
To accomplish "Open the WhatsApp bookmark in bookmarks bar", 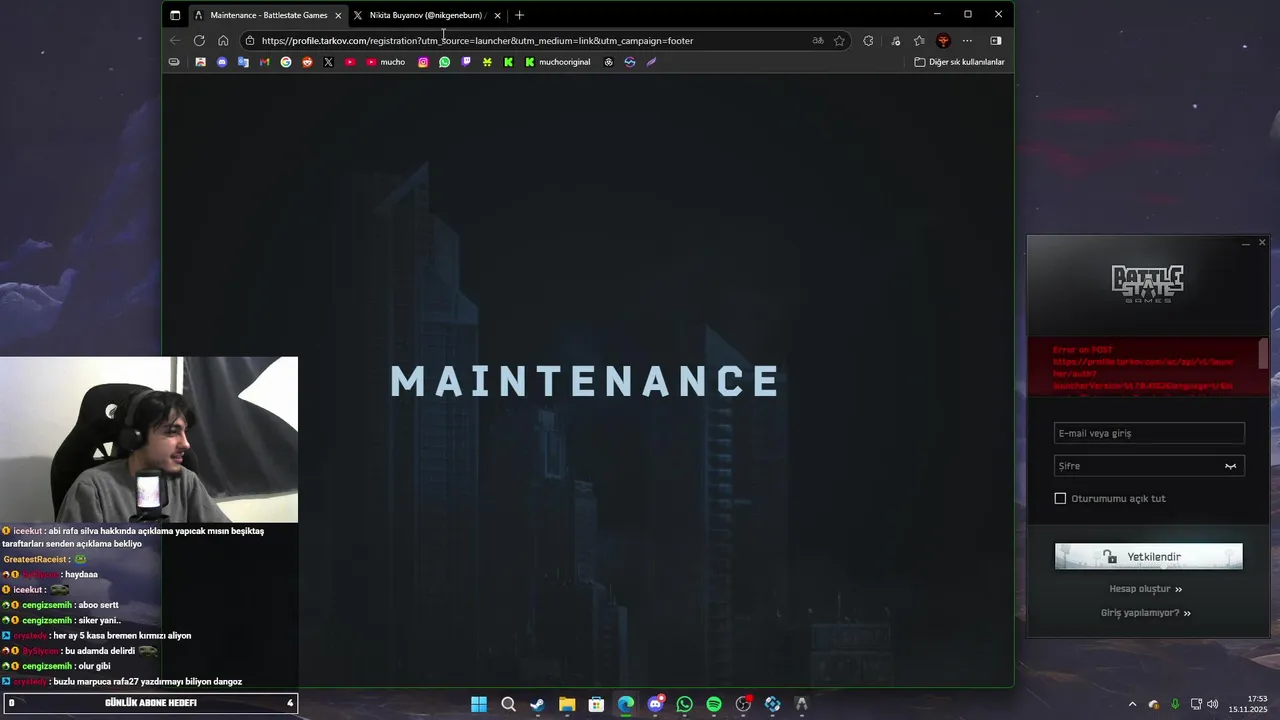I will pos(444,62).
